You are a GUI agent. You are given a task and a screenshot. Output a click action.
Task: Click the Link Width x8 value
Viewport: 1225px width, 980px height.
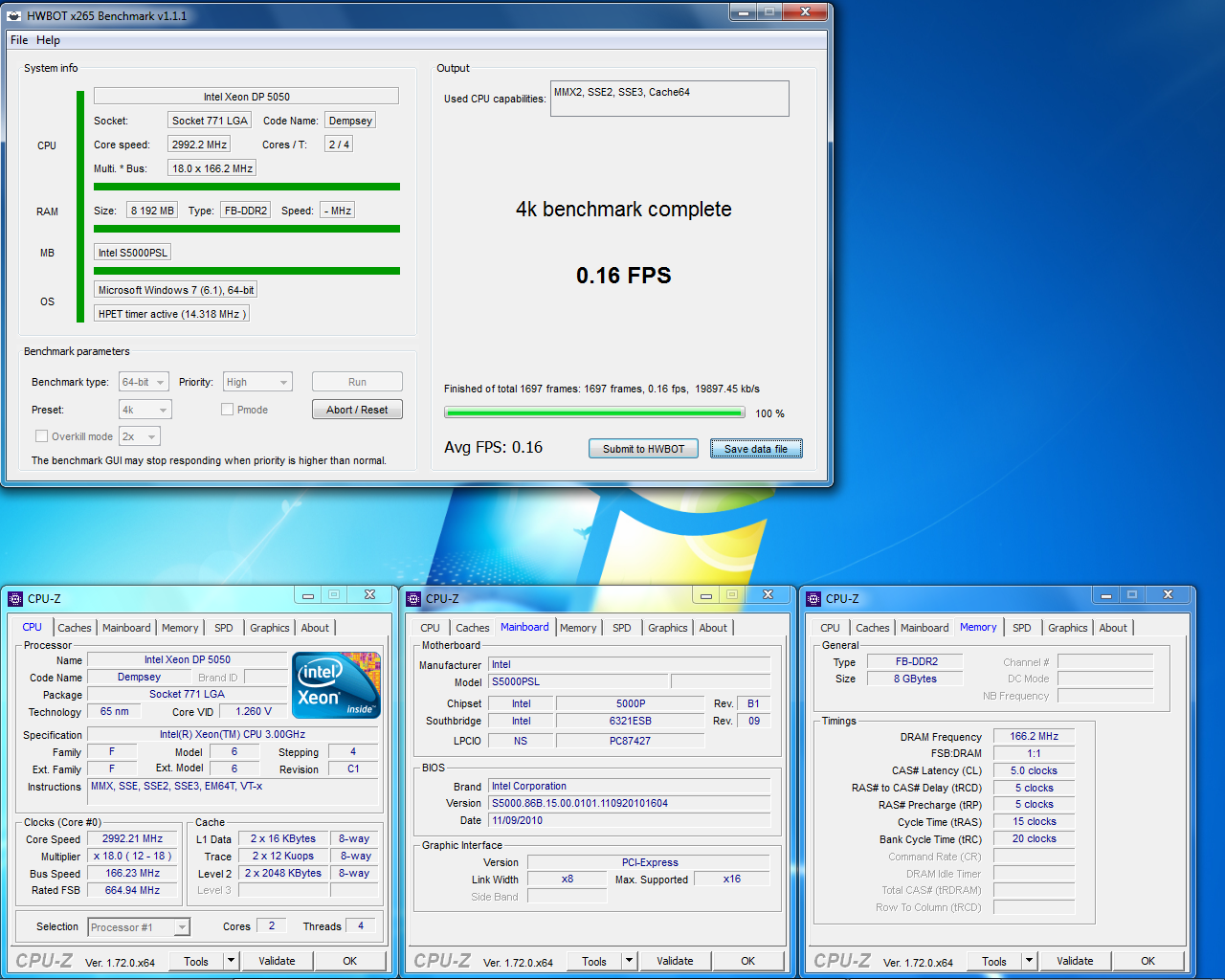tap(568, 879)
